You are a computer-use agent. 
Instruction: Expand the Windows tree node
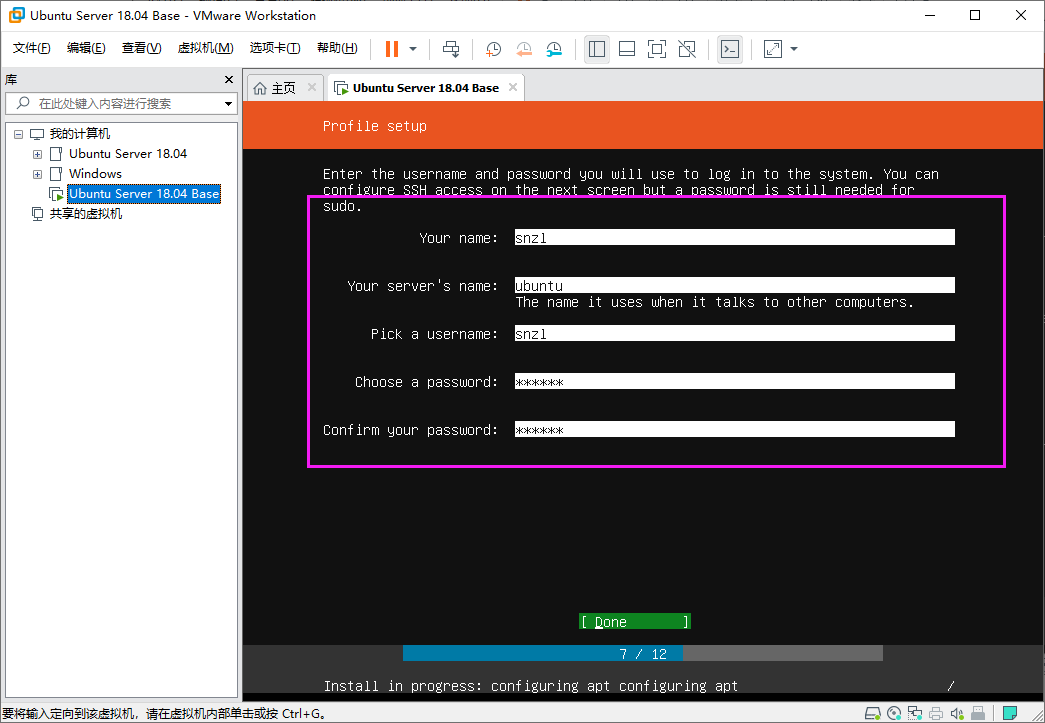click(x=37, y=174)
